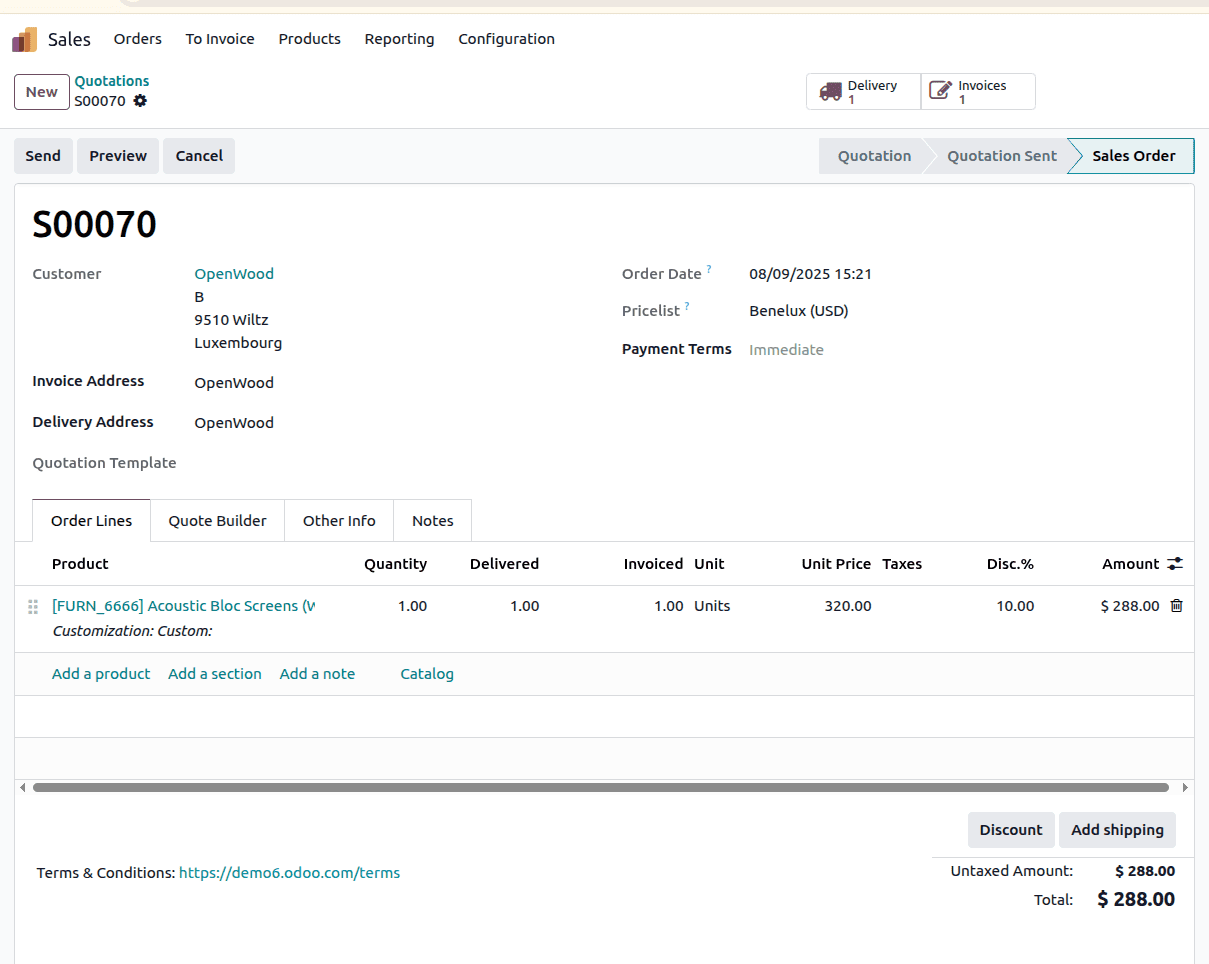Click the horizontal scrollbar below the order lines
The image size is (1209, 964).
[600, 787]
